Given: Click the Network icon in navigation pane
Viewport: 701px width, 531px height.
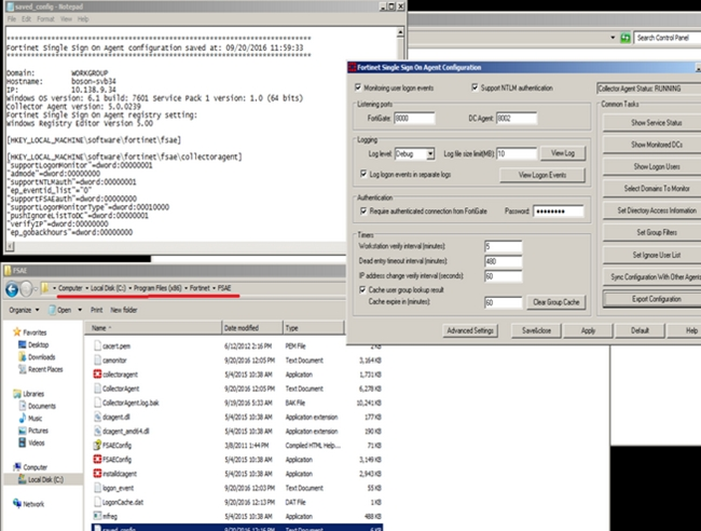Looking at the screenshot, I should click(x=13, y=504).
